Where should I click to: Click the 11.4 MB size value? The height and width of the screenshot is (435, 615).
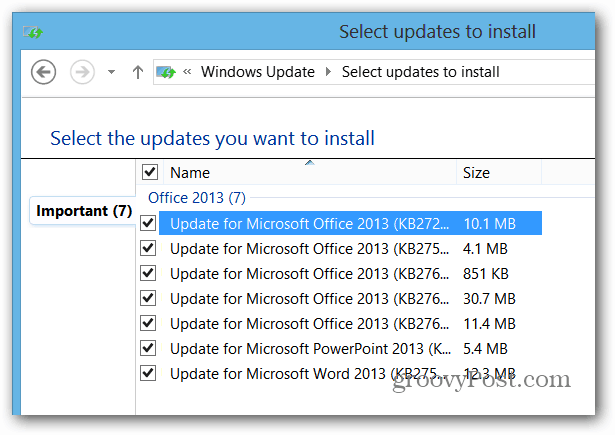(489, 324)
